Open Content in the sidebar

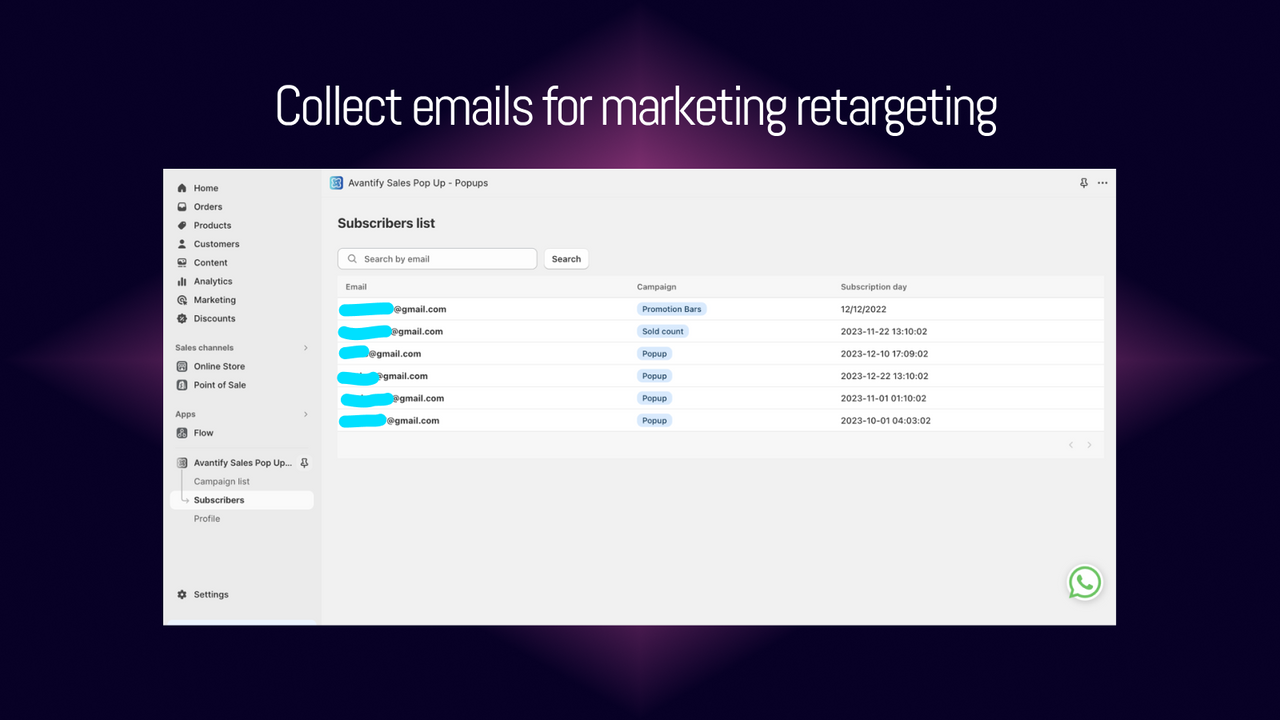coord(211,263)
